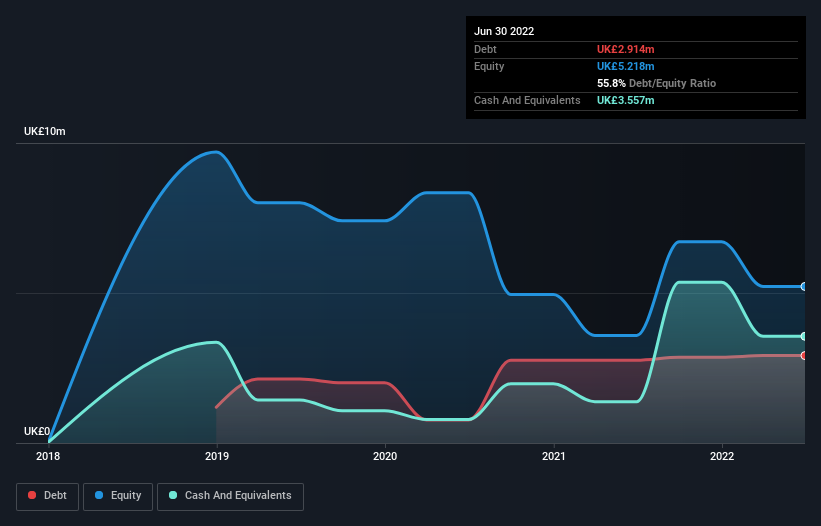Screen dimensions: 821x526
Task: Toggle the Equity legend button
Action: pos(118,496)
